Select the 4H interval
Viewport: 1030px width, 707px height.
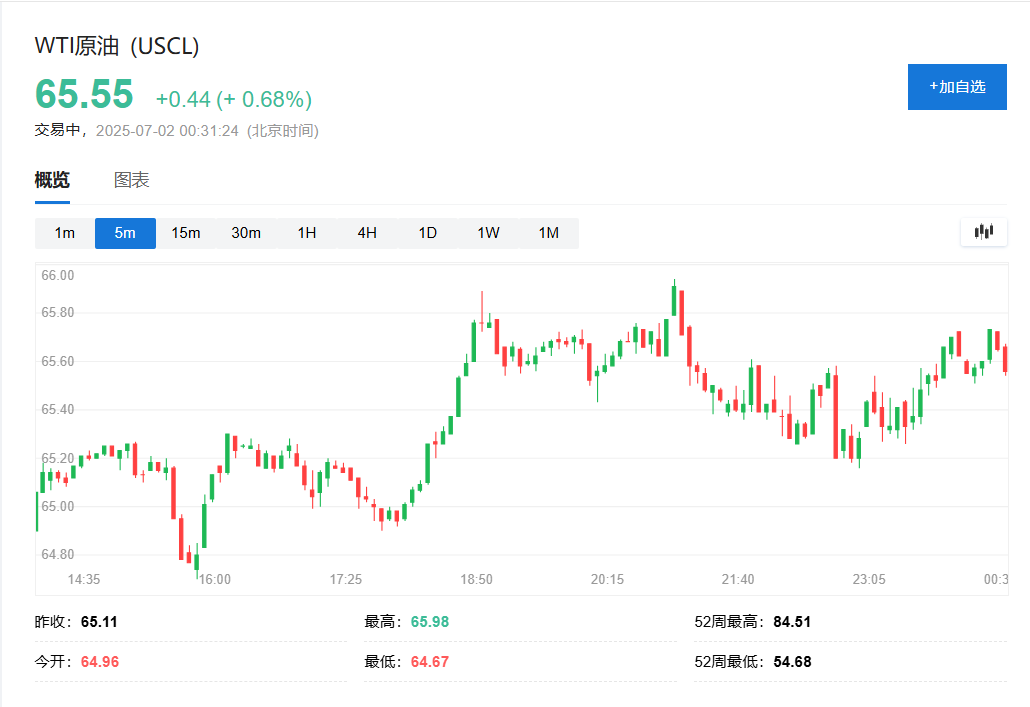367,233
